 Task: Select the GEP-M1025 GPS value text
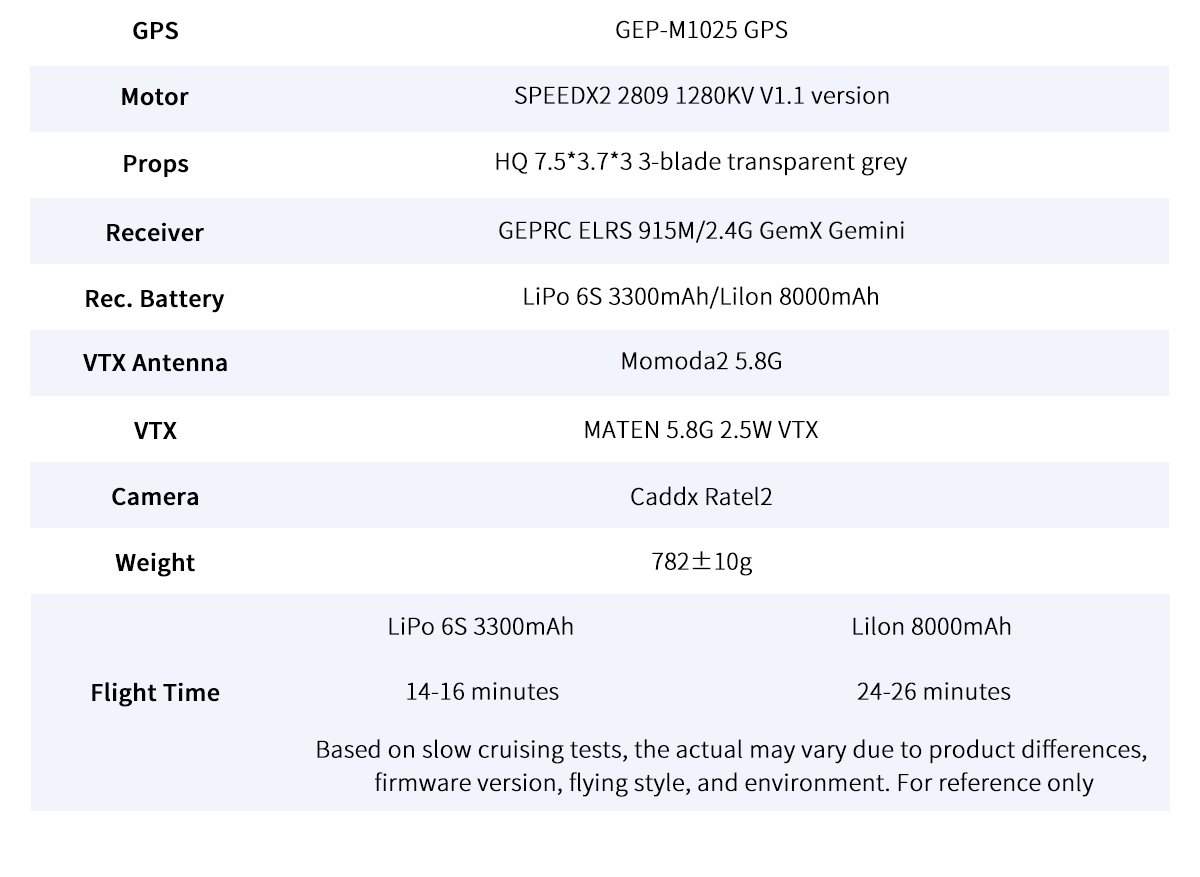tap(701, 30)
